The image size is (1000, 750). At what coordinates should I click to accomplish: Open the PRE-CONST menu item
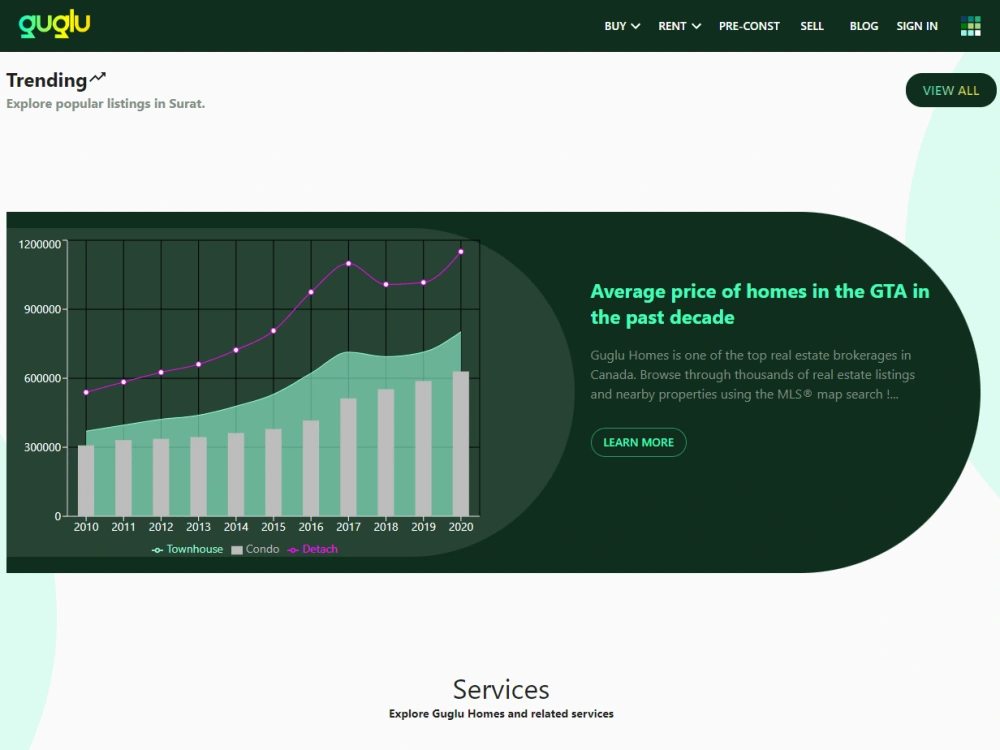coord(749,26)
